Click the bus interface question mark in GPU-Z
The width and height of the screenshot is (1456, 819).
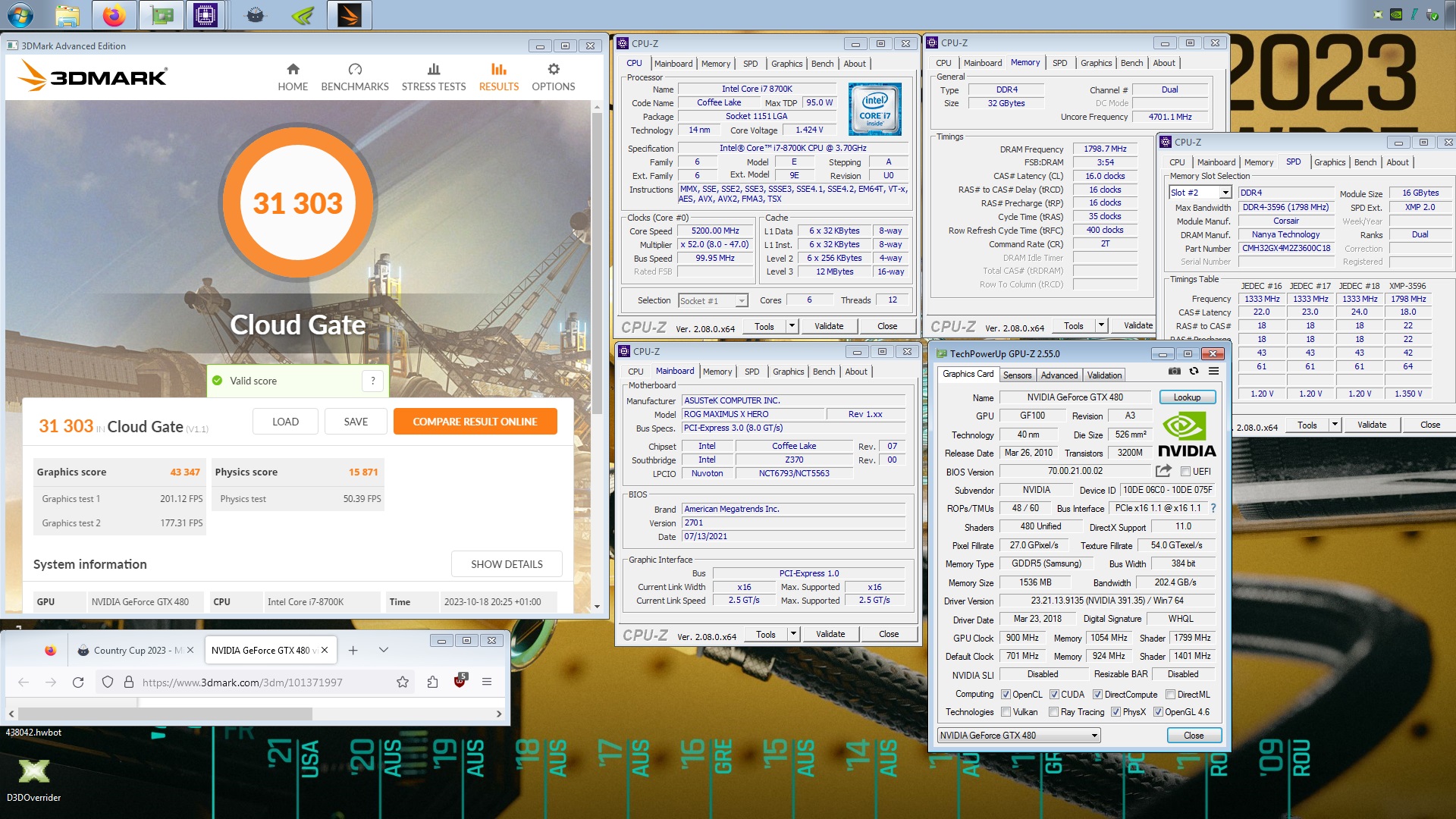1213,508
